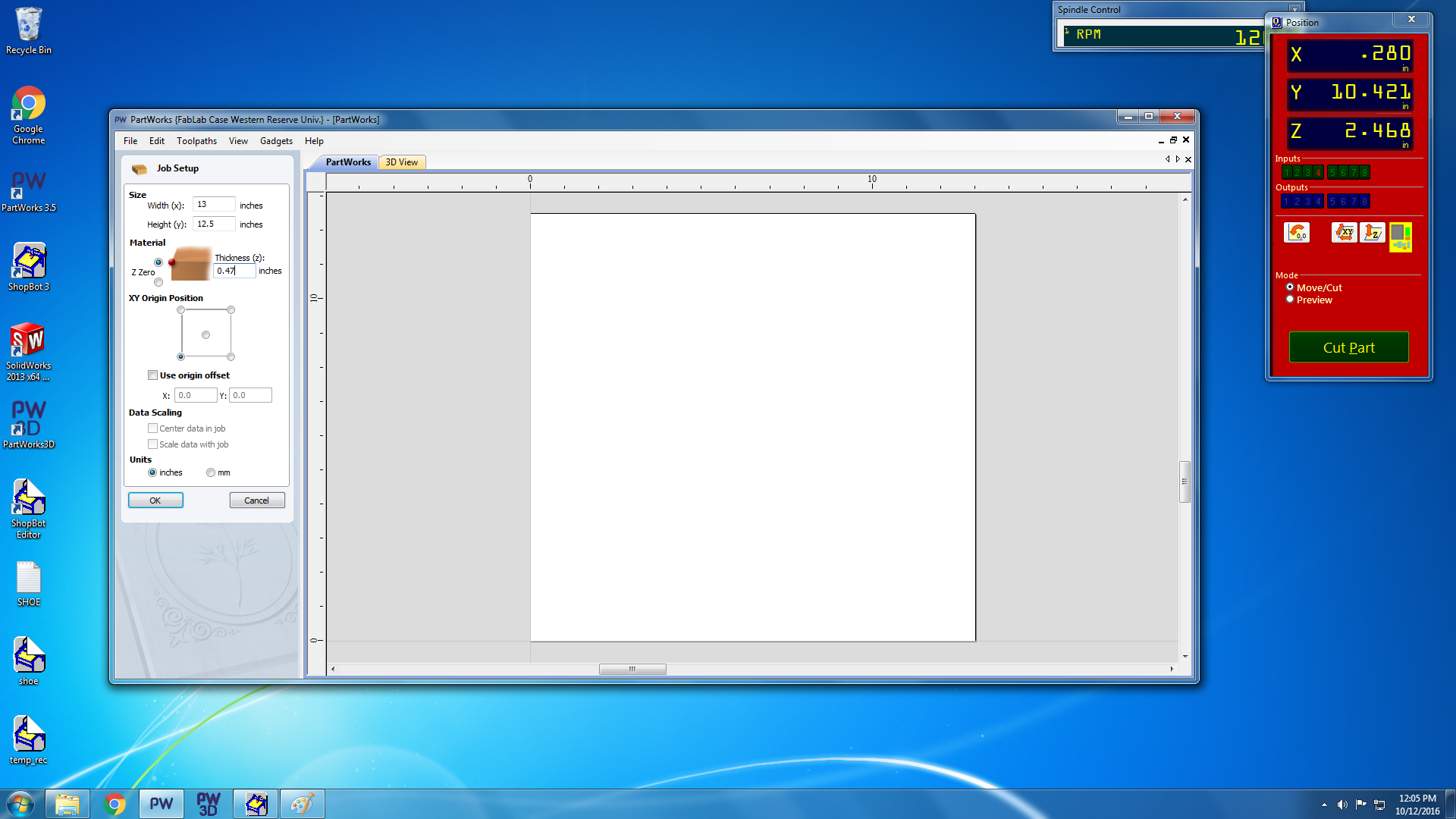Open the ShopBot 3 desktop shortcut

pyautogui.click(x=29, y=267)
